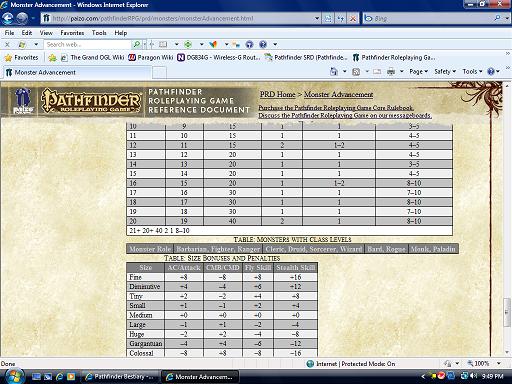Stop loading the page

click(x=353, y=18)
